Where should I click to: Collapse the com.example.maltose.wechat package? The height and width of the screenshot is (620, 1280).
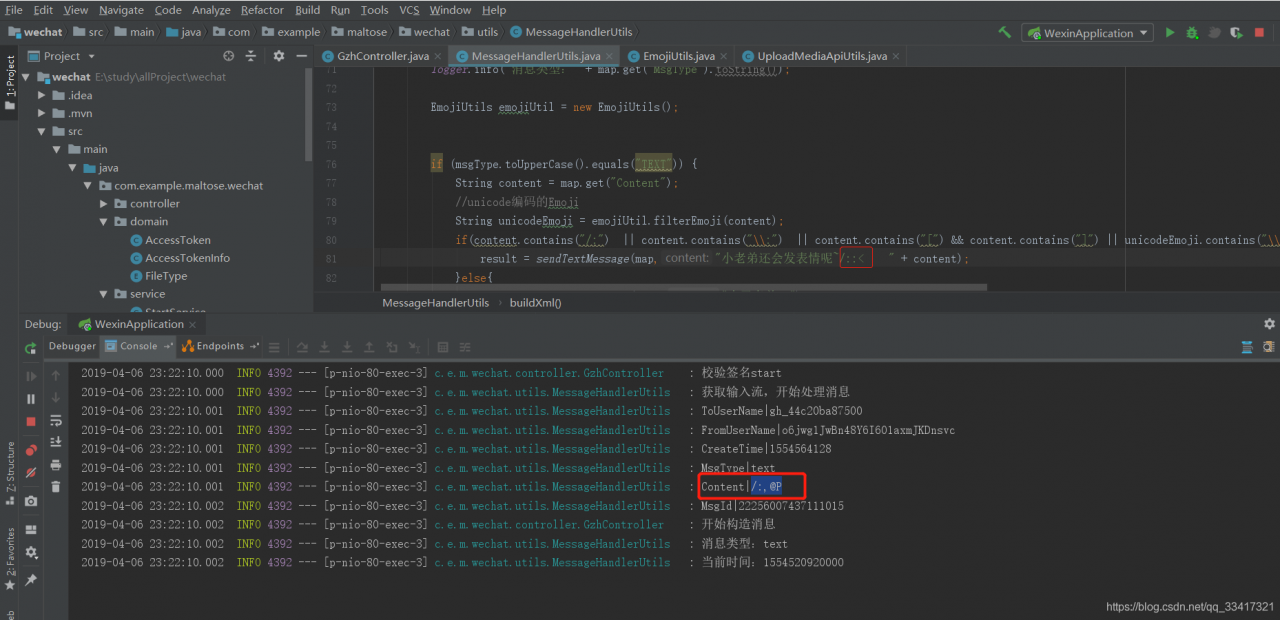(89, 185)
